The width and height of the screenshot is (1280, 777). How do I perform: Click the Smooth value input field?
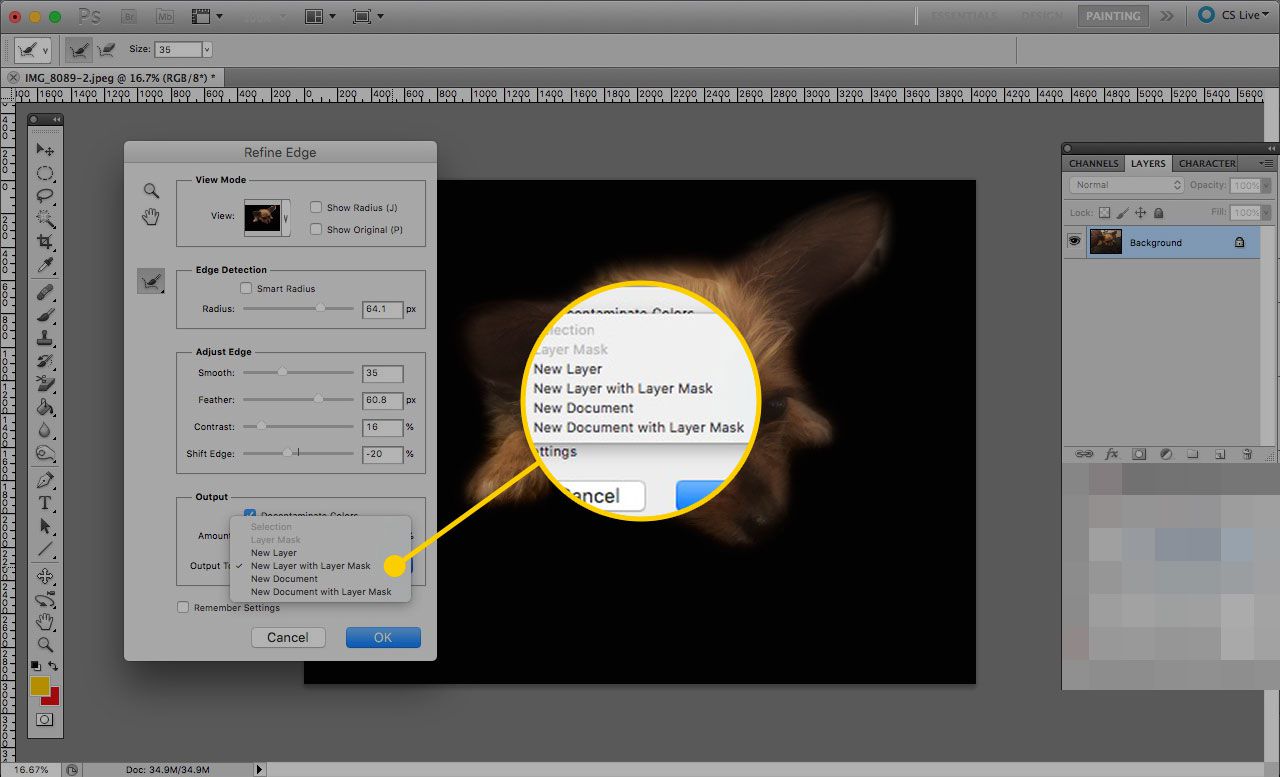[x=383, y=373]
